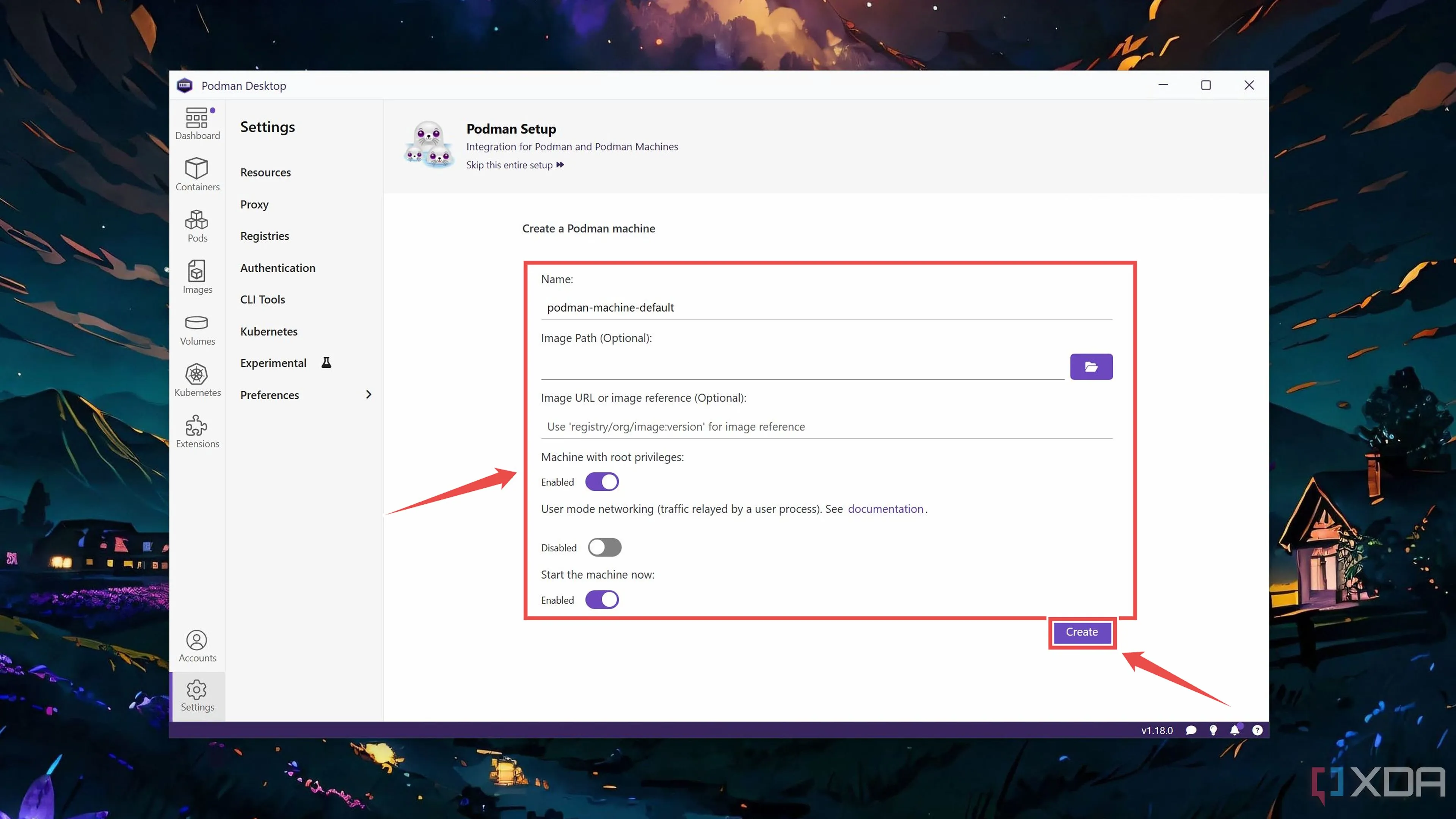The height and width of the screenshot is (819, 1456).
Task: Open Preferences in Settings menu
Action: (x=270, y=395)
